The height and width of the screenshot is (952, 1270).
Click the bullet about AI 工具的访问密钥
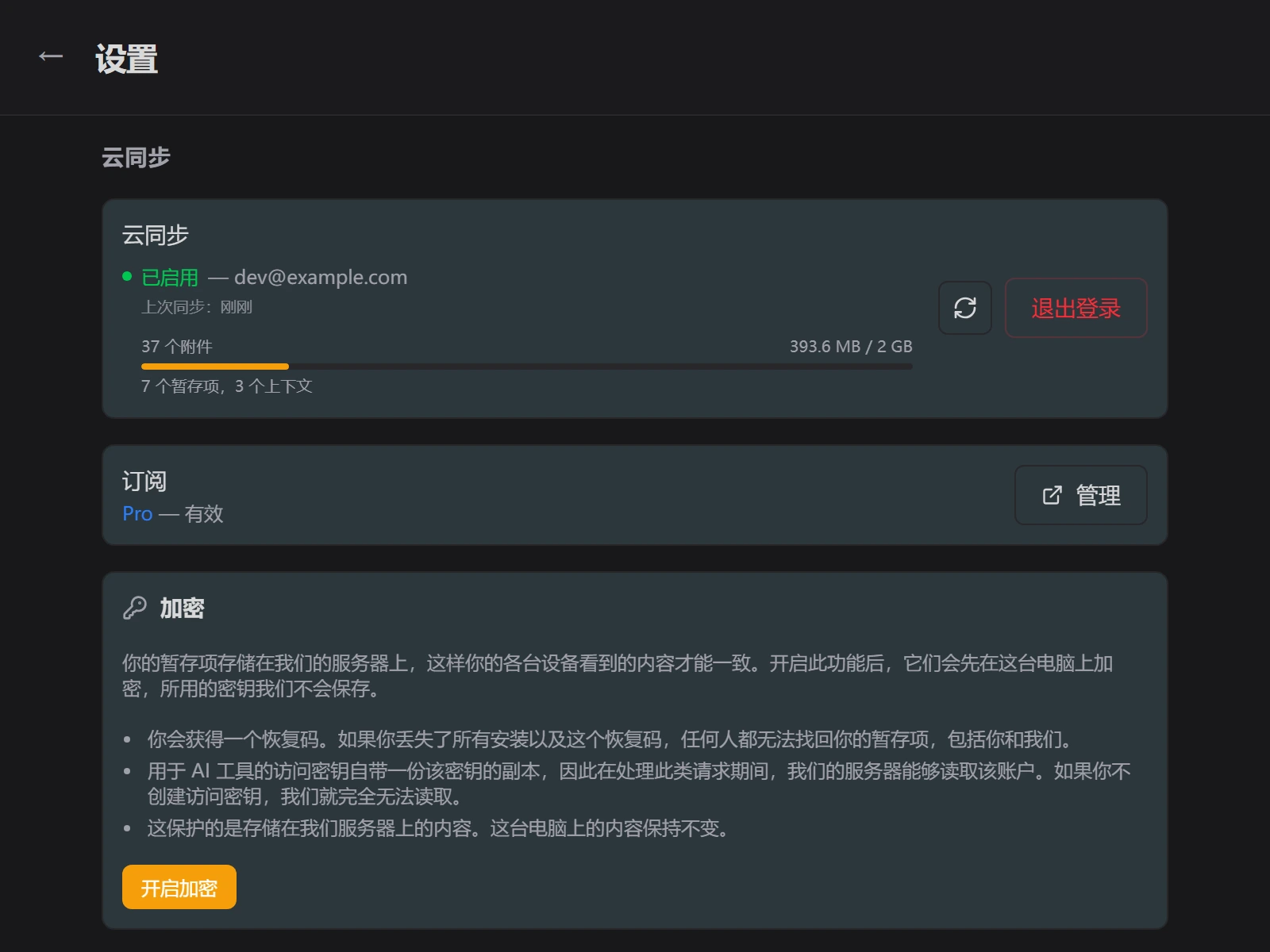[x=640, y=784]
